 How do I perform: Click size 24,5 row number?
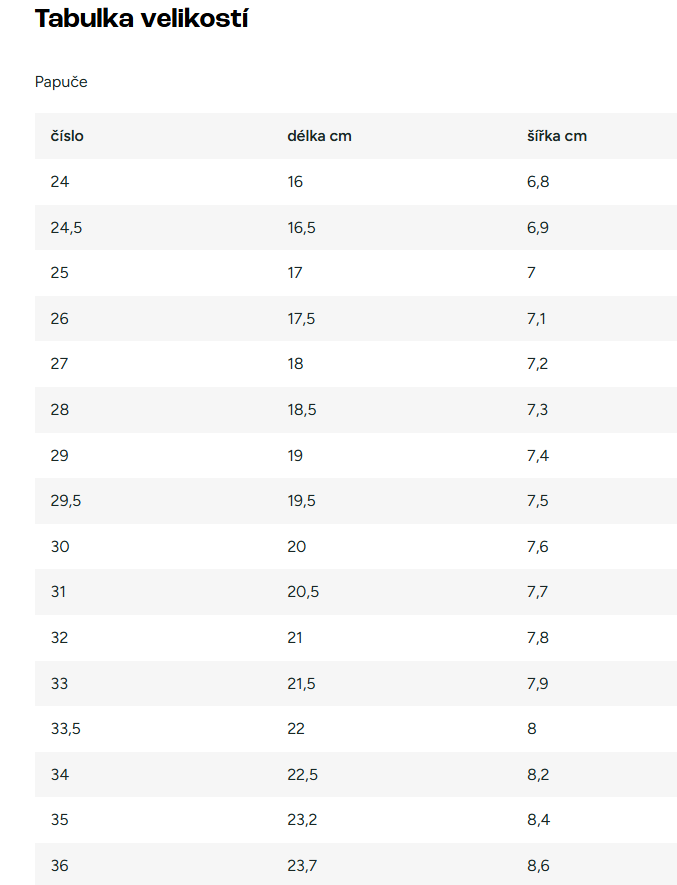(x=66, y=227)
